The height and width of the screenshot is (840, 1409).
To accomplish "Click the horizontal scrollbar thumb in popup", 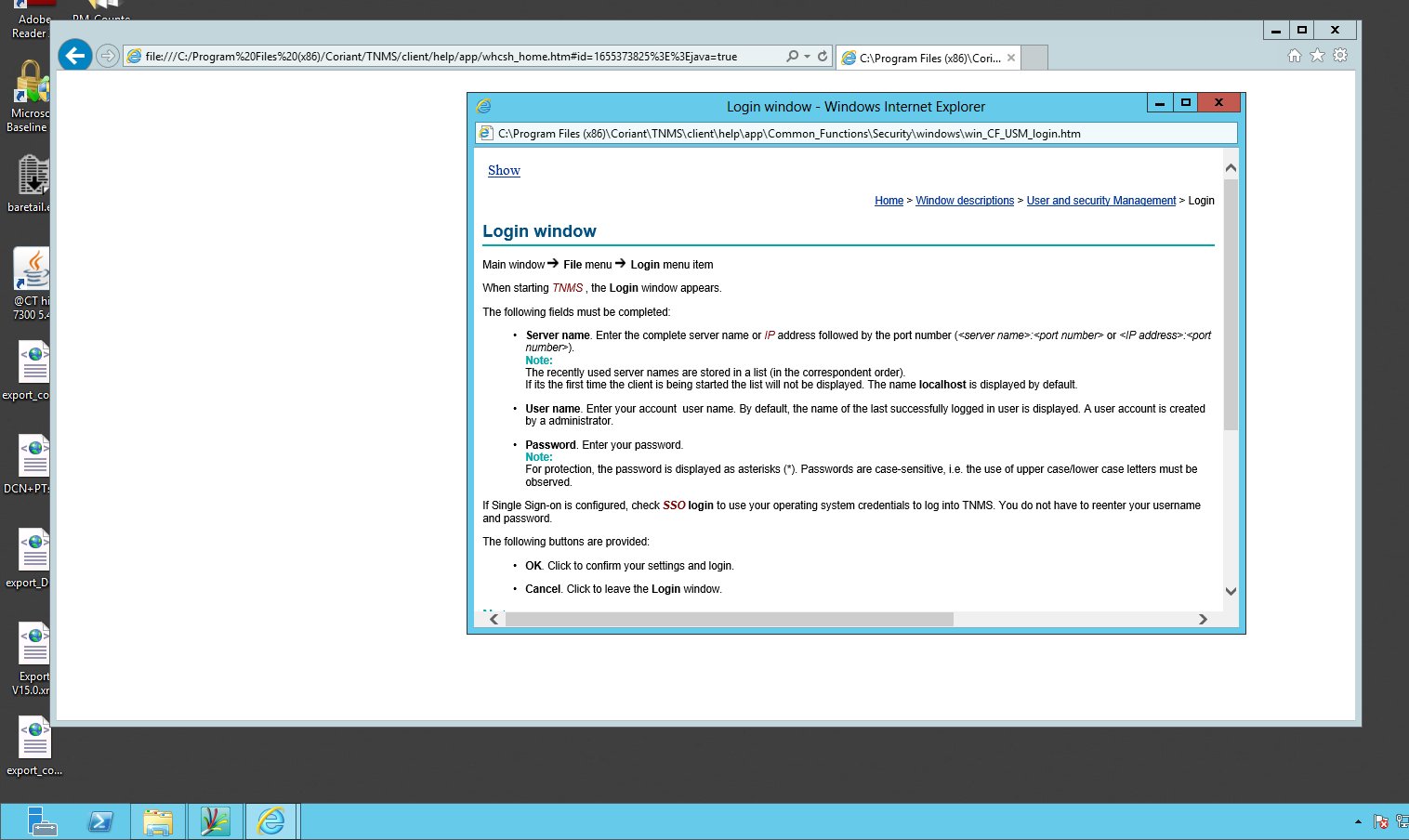I will 729,619.
